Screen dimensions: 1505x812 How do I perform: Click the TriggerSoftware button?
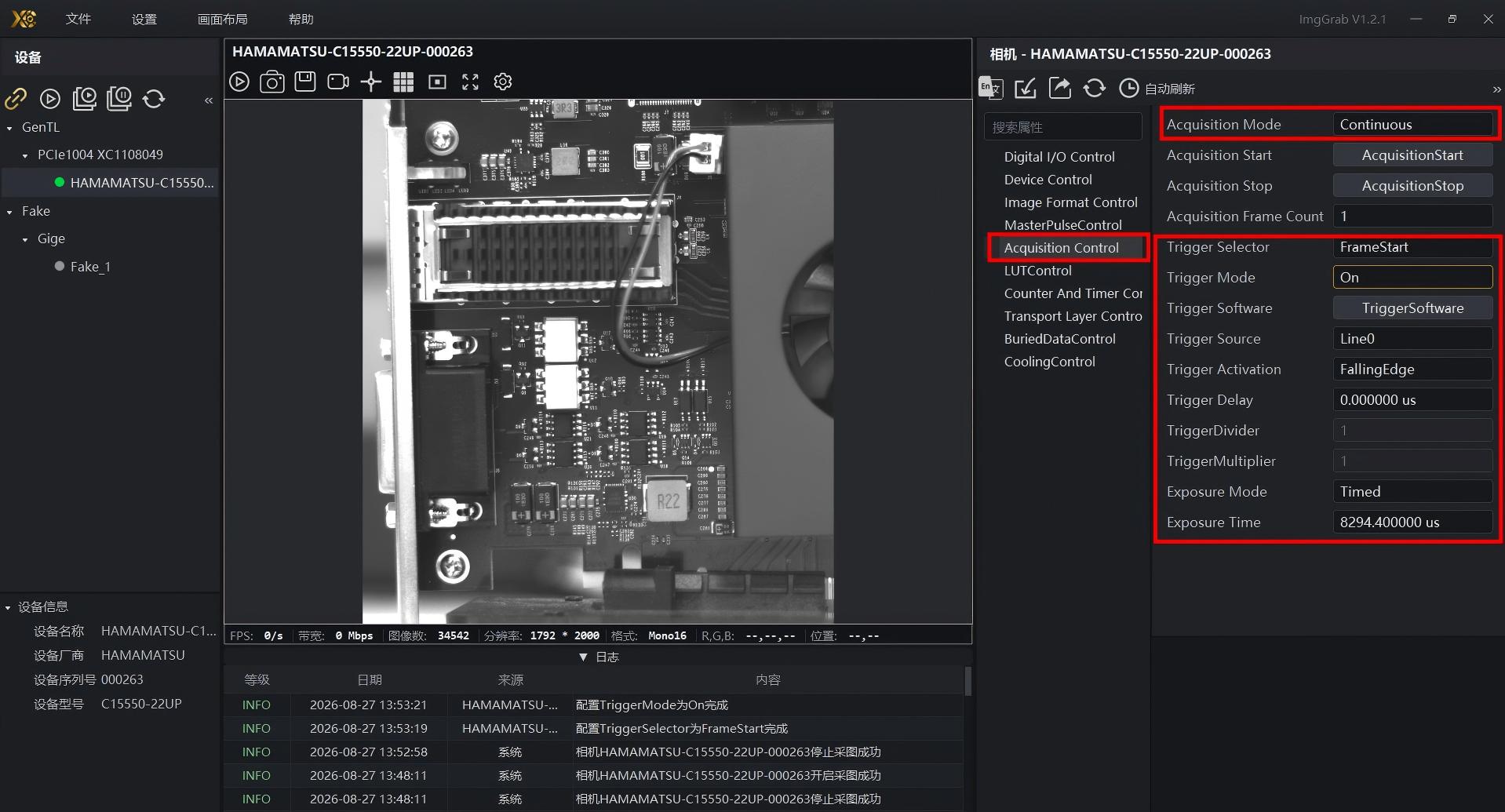tap(1412, 308)
